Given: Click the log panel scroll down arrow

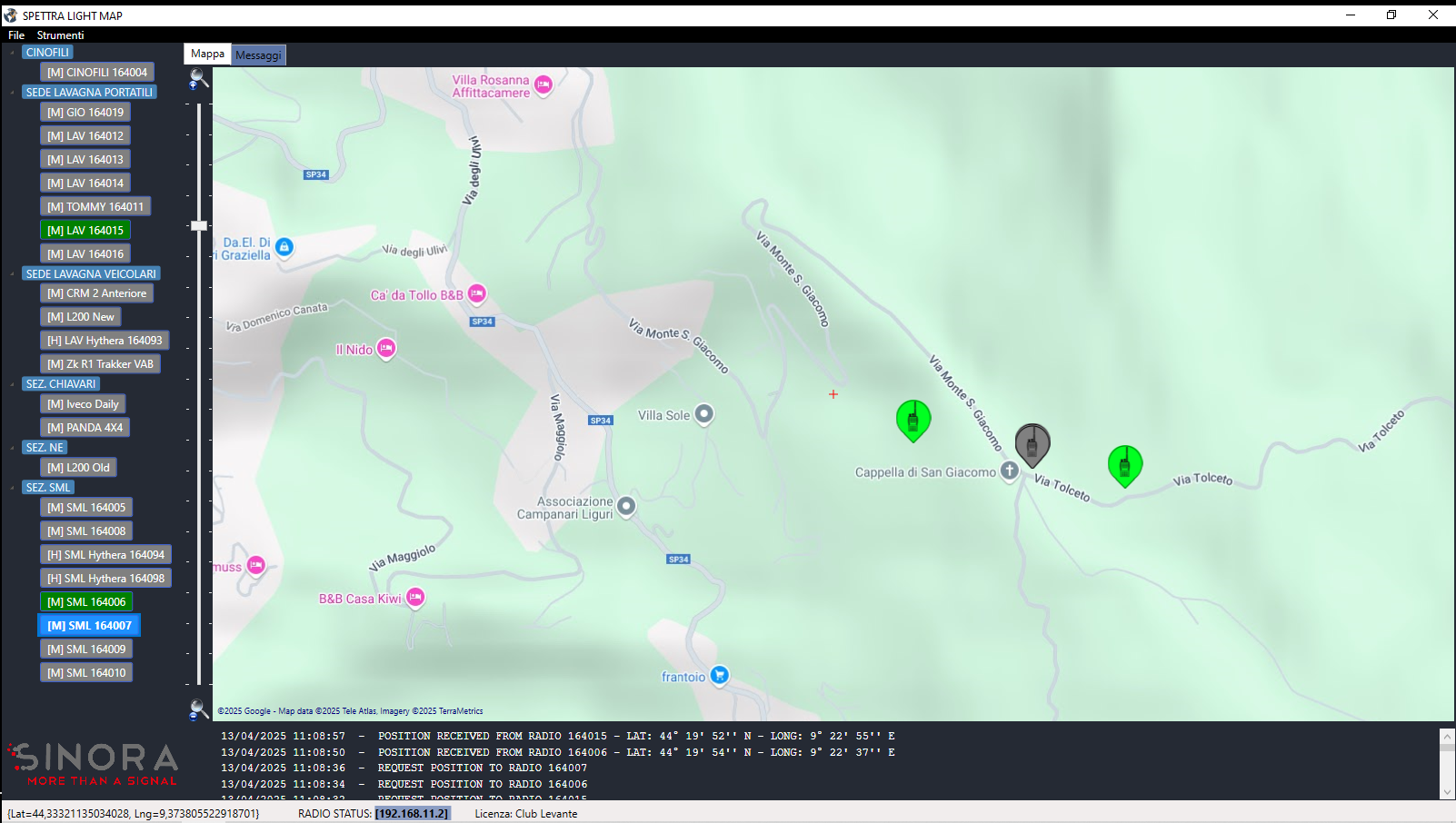Looking at the screenshot, I should (1447, 792).
